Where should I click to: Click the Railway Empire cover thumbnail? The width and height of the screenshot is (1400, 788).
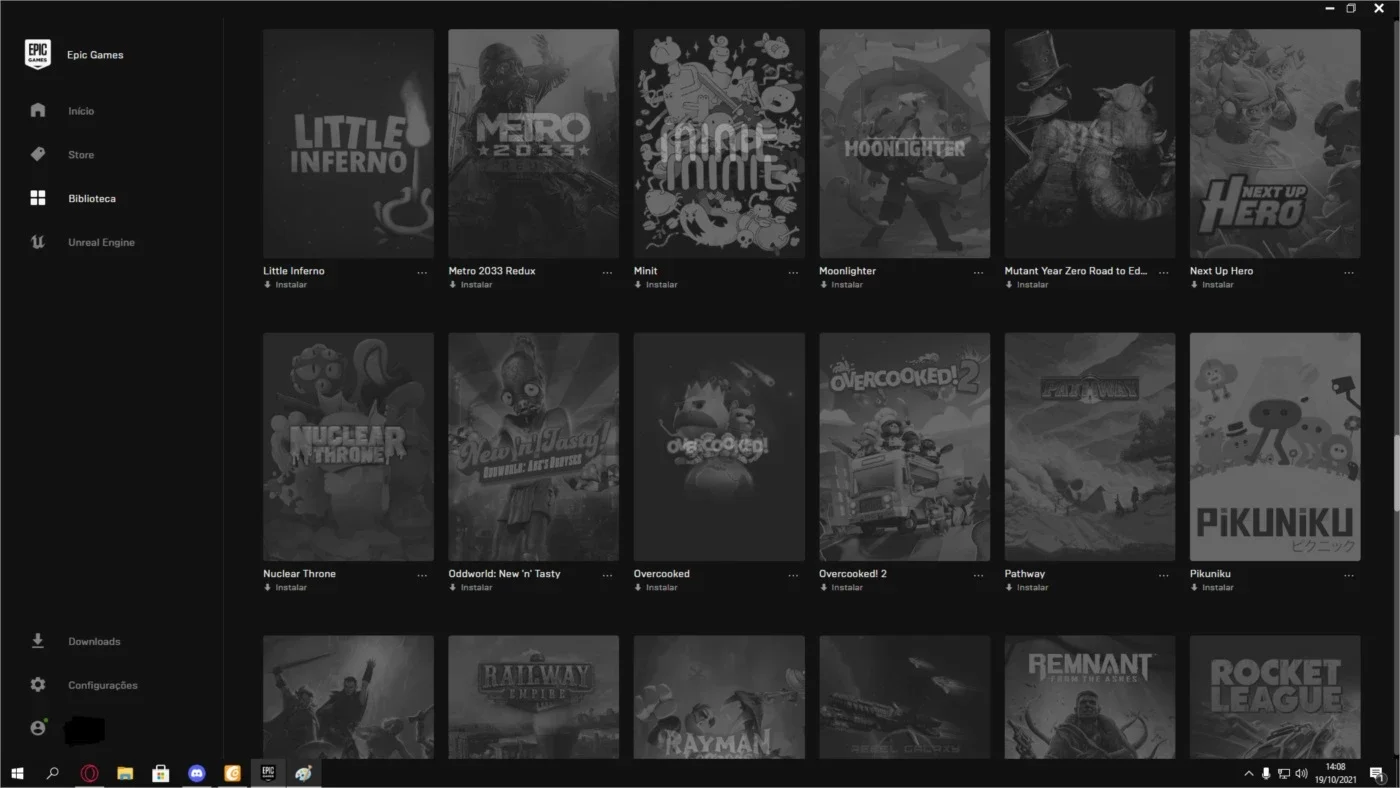(533, 697)
